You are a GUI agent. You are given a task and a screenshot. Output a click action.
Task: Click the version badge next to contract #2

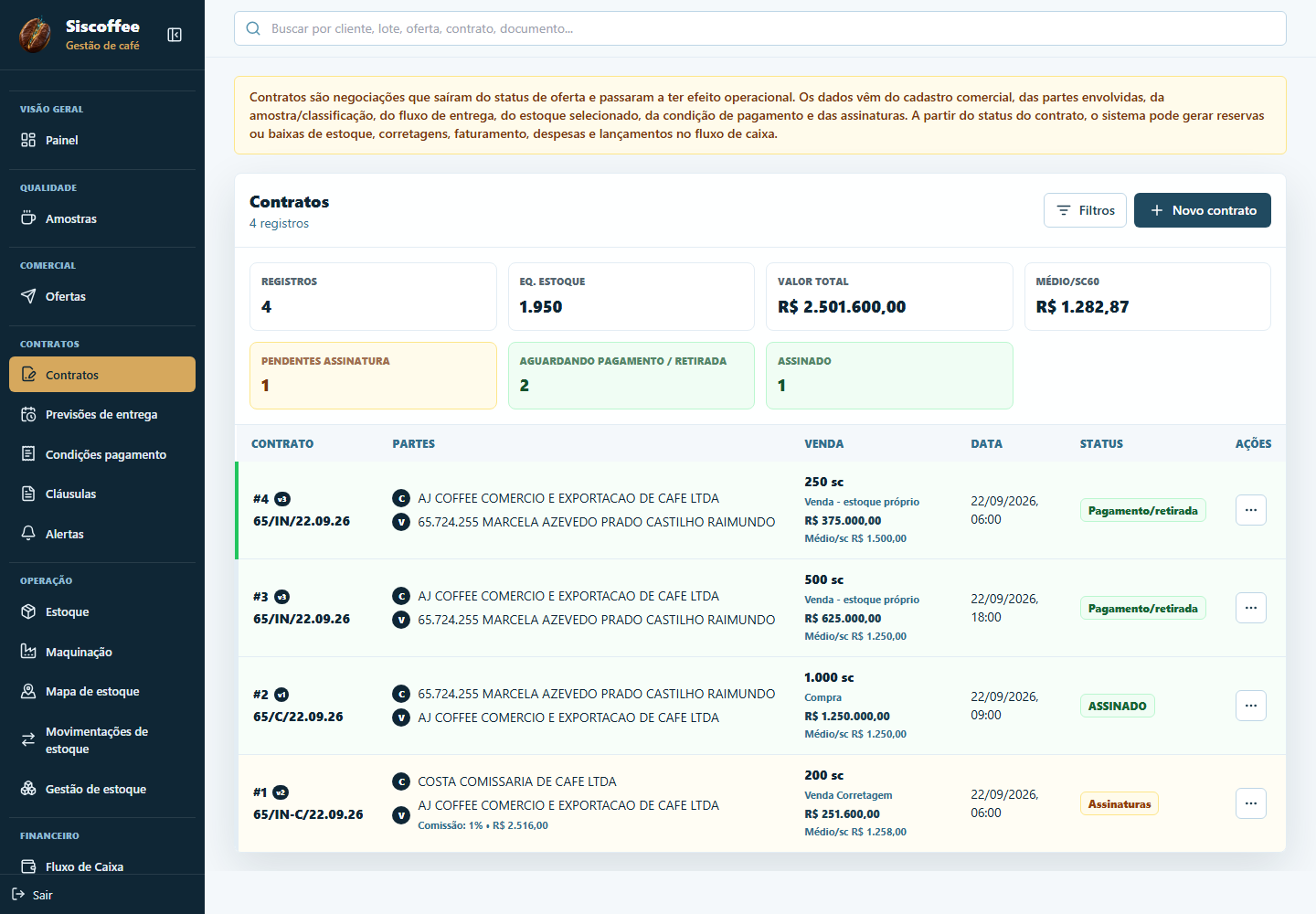[281, 695]
